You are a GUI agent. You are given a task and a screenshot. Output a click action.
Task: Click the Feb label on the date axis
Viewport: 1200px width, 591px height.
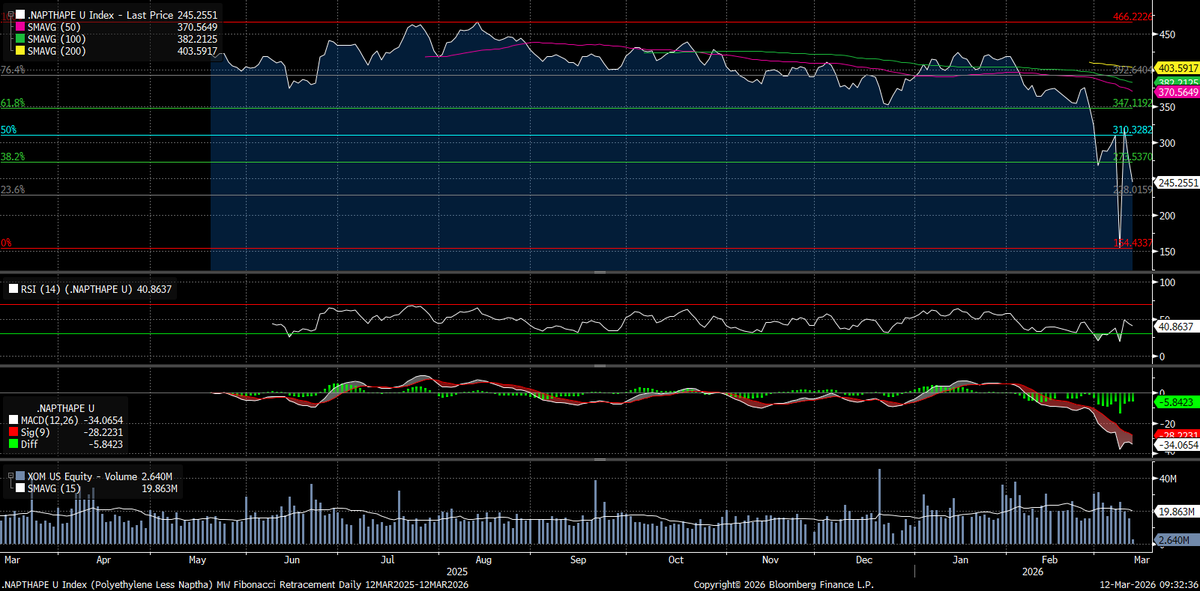click(1050, 559)
